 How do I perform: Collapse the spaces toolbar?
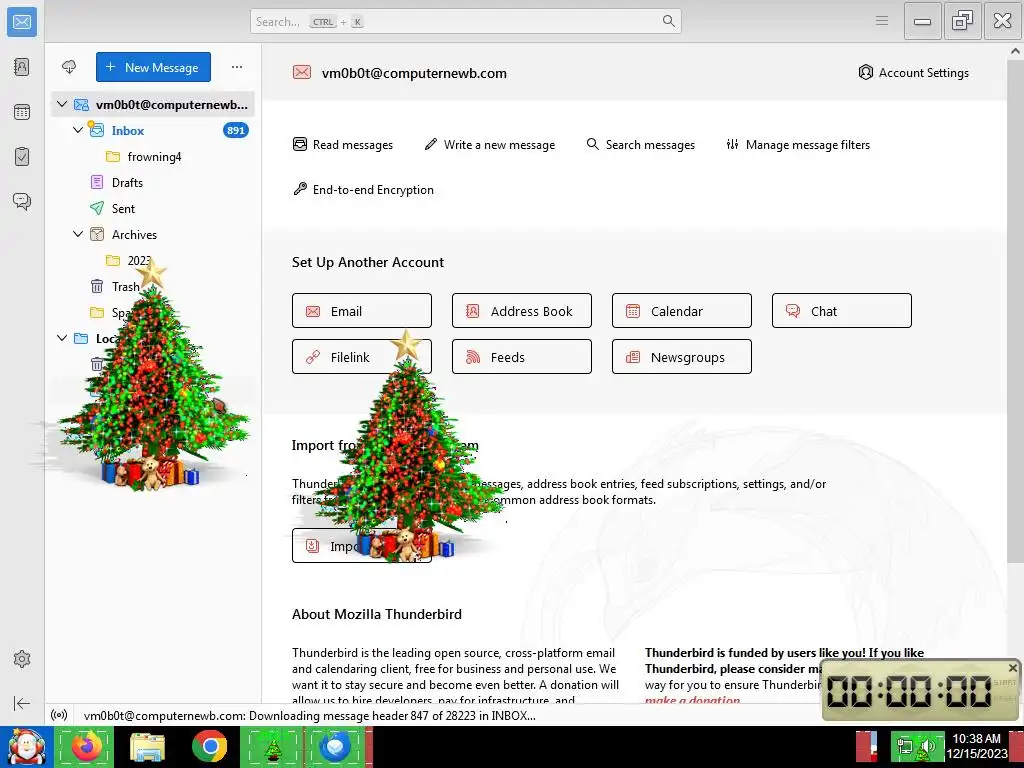(x=22, y=703)
